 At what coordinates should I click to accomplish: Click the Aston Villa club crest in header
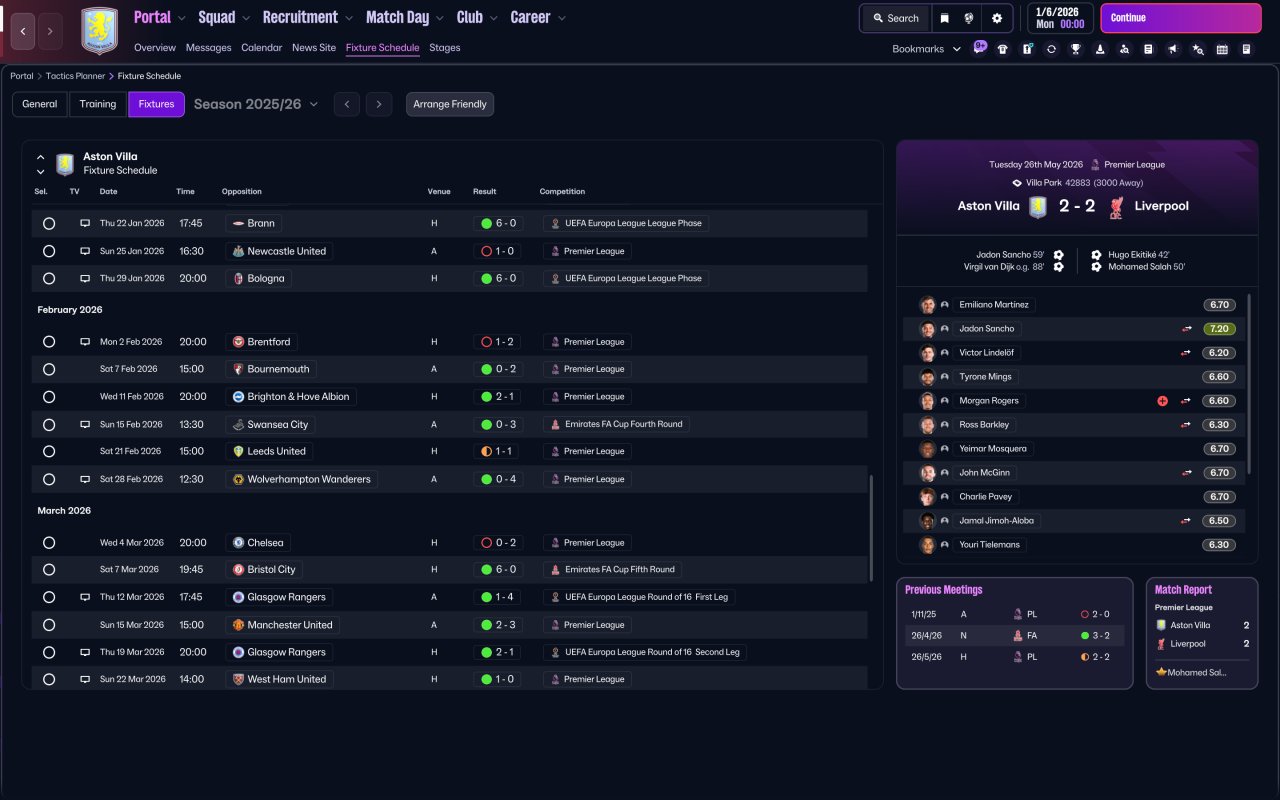tap(99, 31)
